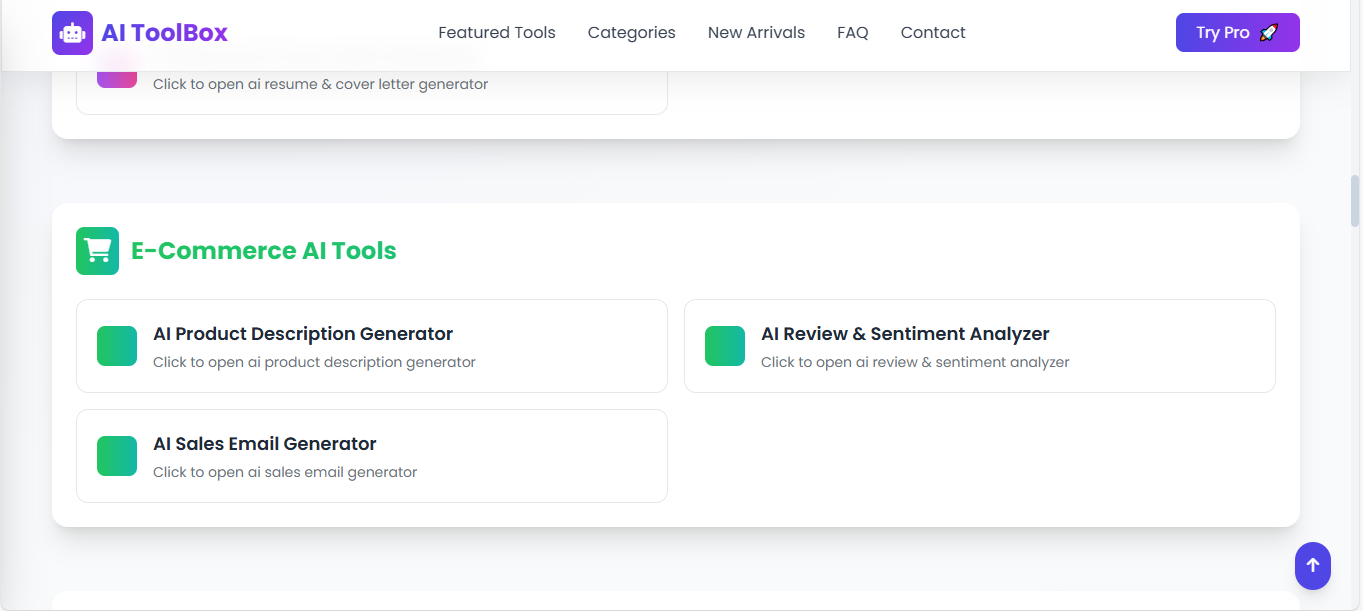Open New Arrivals in navigation
The height and width of the screenshot is (611, 1363).
point(756,33)
